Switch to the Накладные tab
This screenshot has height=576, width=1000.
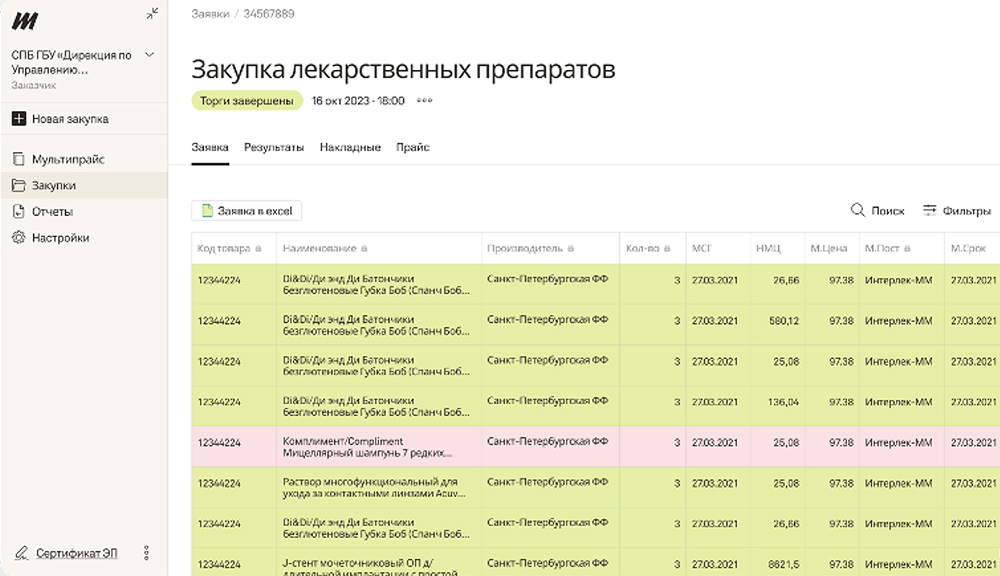350,147
